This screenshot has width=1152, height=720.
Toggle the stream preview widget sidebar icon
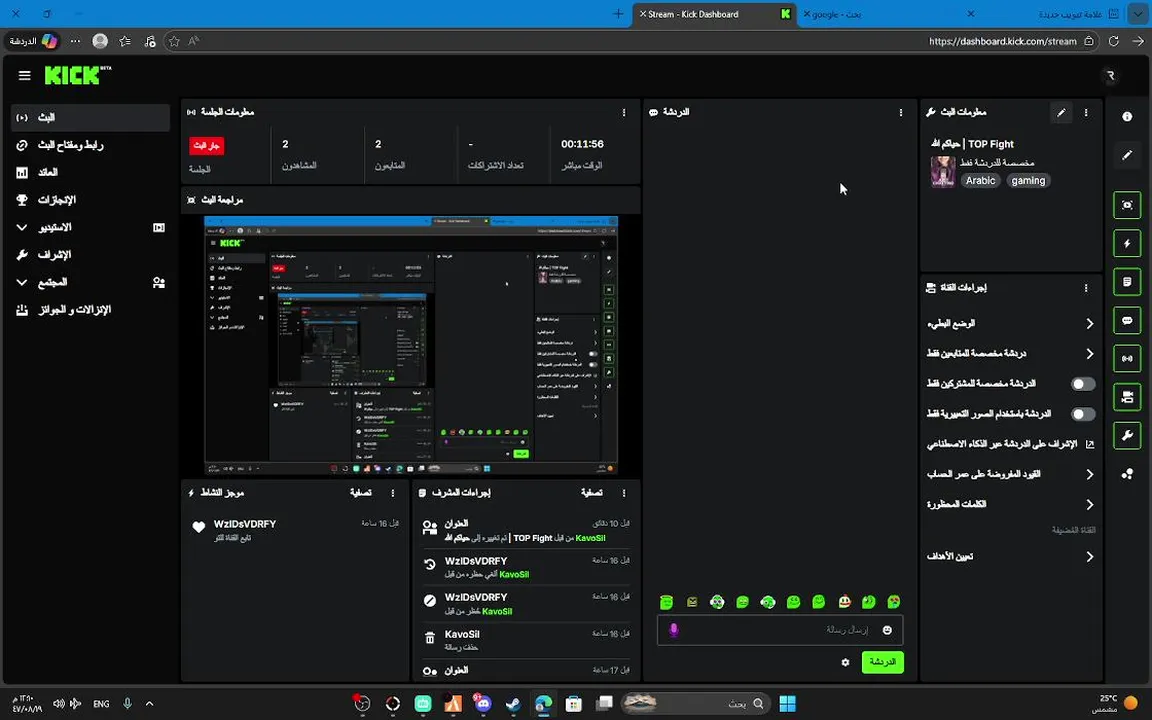pos(1126,205)
